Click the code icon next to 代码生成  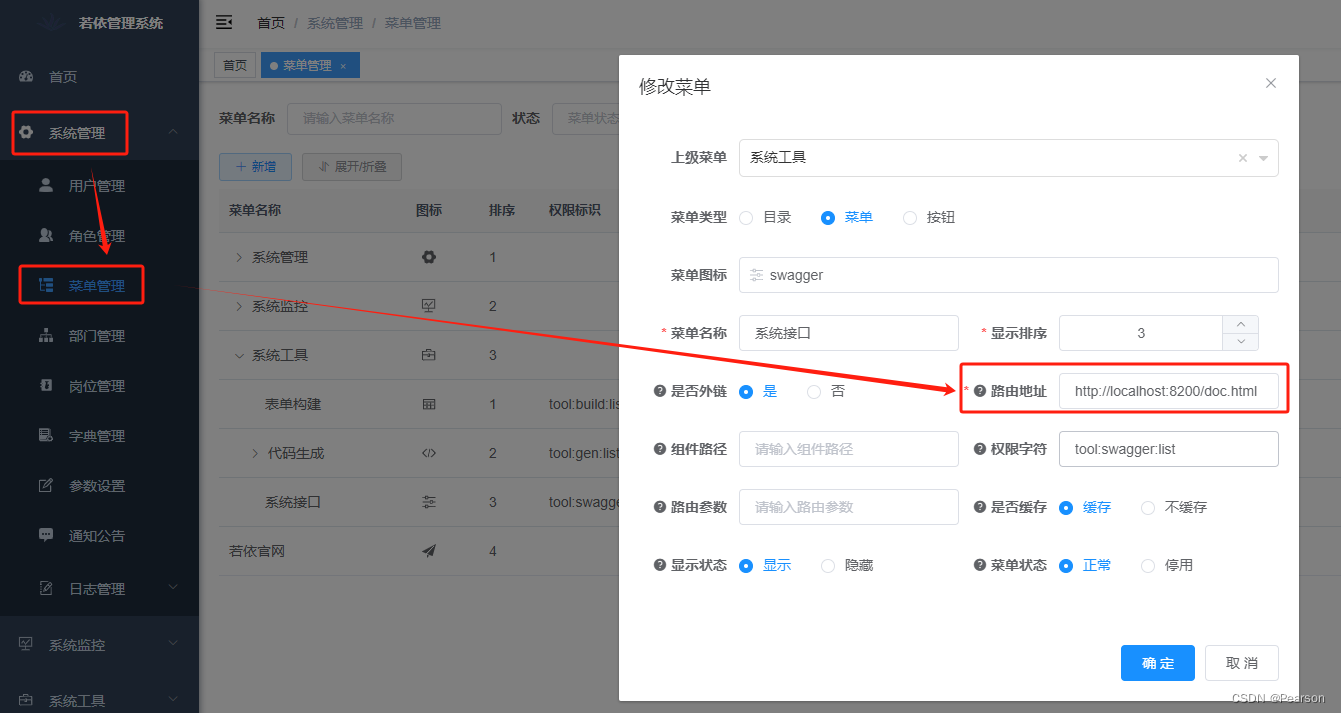click(428, 452)
